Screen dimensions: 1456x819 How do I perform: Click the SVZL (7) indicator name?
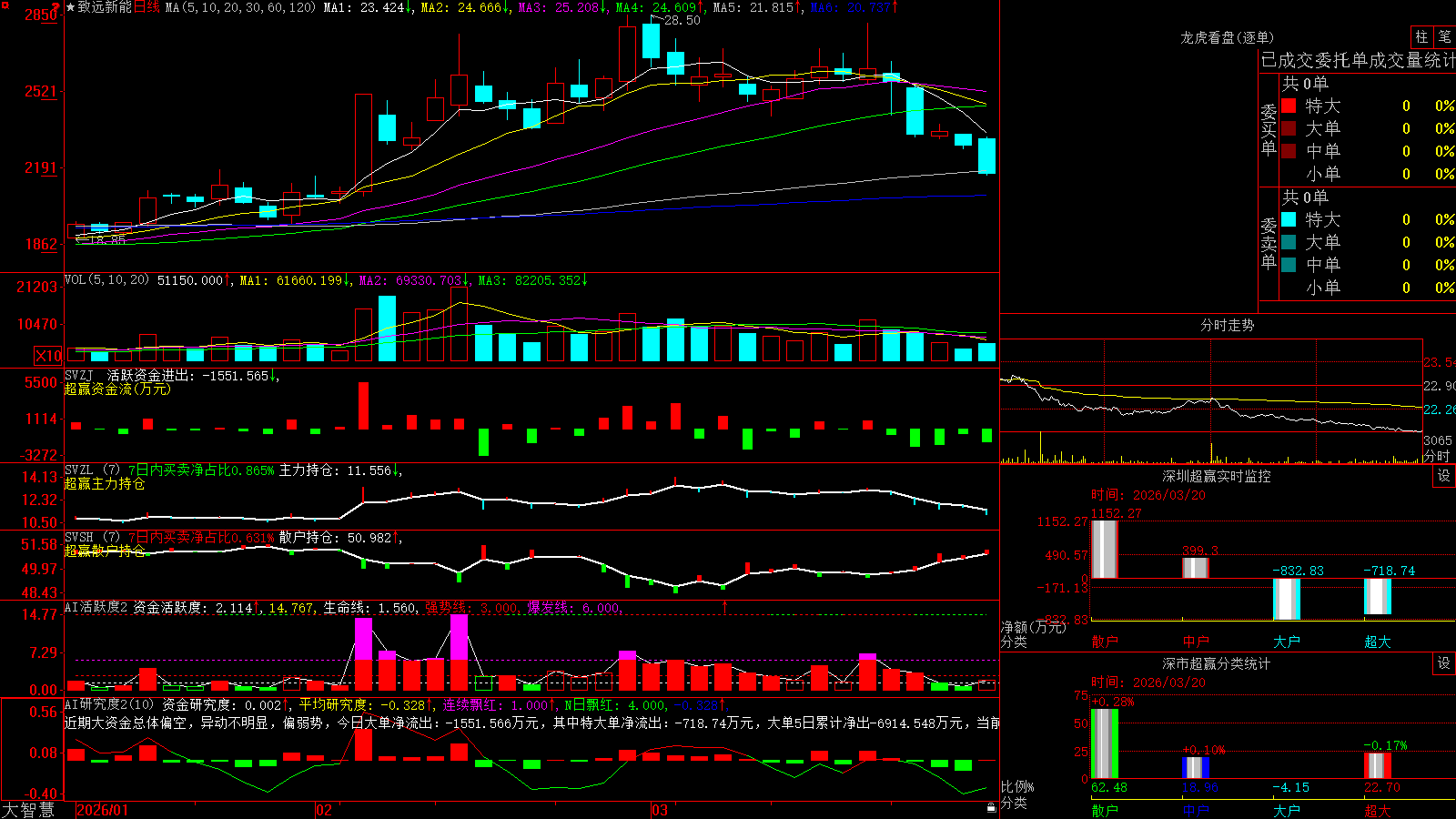click(x=92, y=470)
